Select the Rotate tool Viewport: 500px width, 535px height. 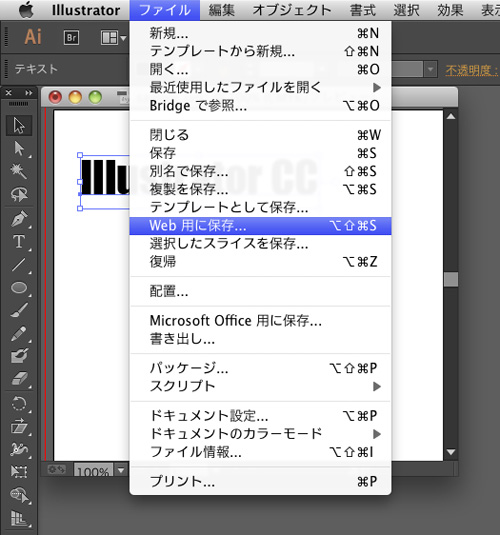pos(19,404)
